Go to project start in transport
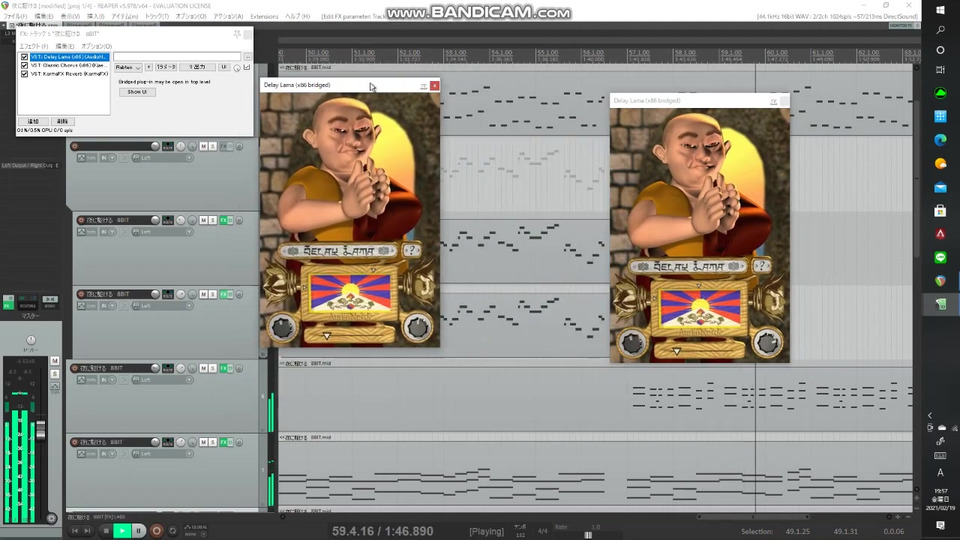960x540 pixels. coord(75,531)
